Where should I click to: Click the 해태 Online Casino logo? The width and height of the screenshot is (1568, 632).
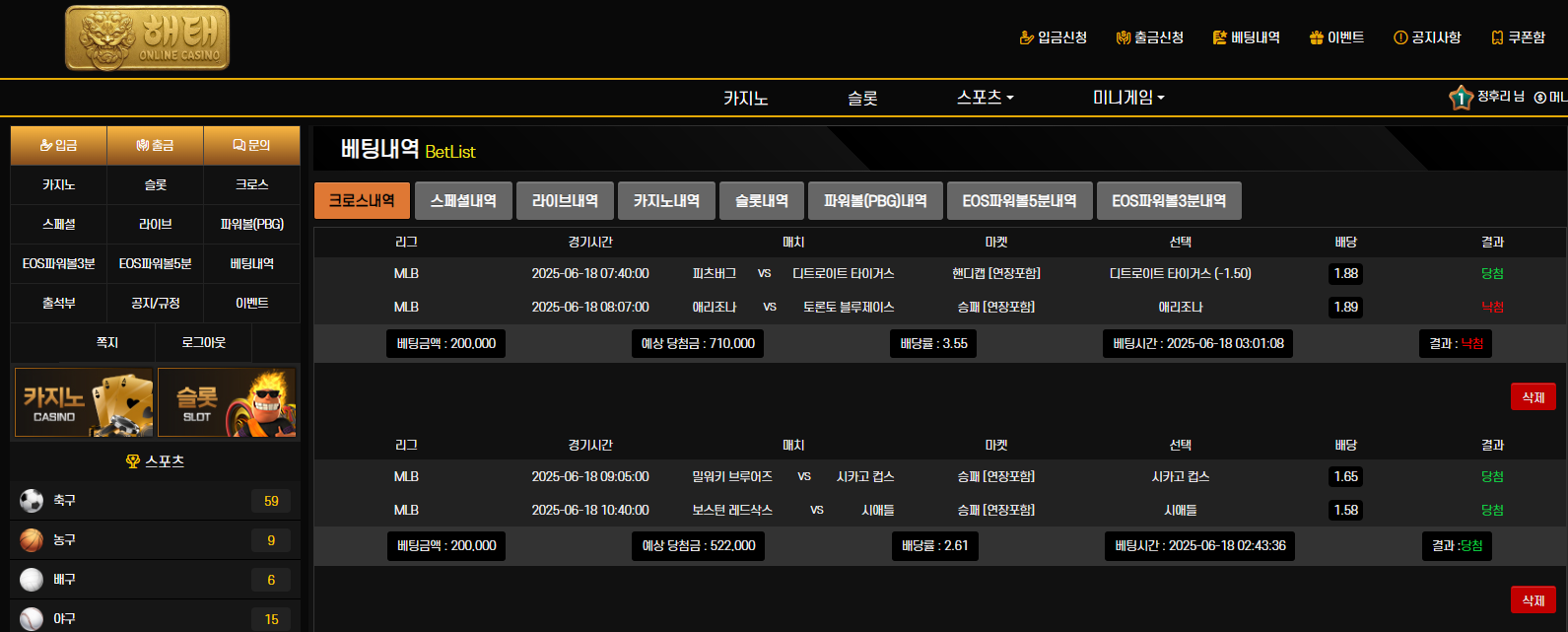coord(147,37)
